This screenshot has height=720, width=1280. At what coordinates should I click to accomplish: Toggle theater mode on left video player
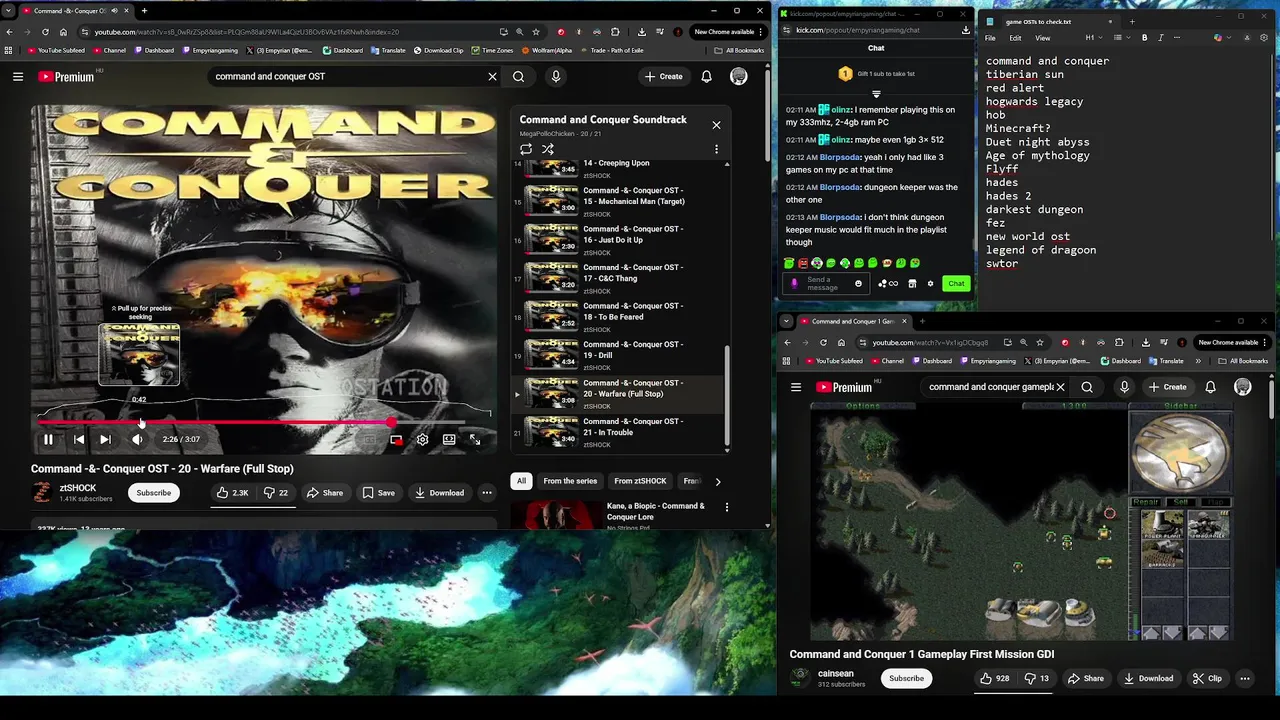(x=449, y=439)
